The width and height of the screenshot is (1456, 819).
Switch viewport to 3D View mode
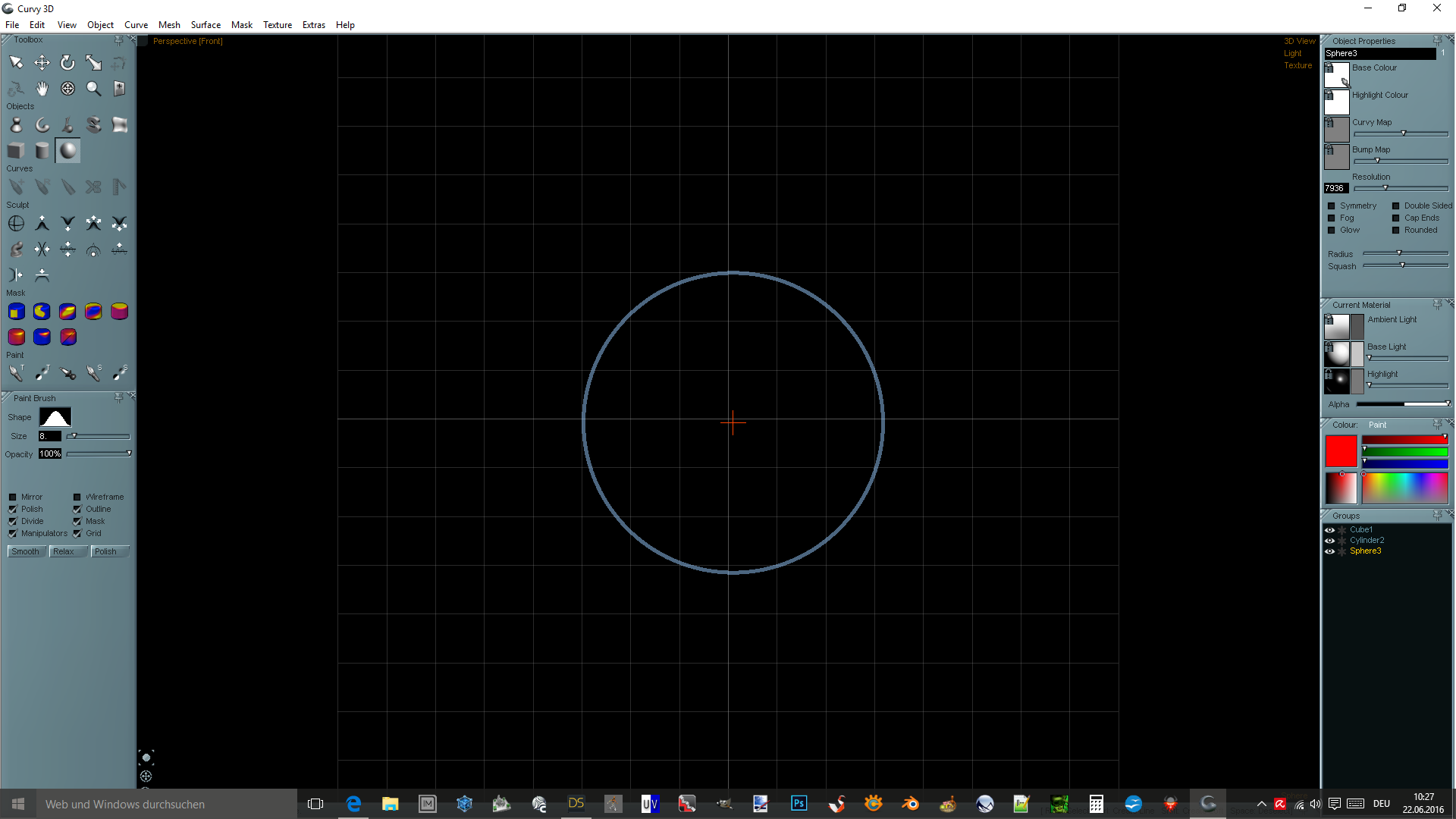click(1299, 42)
